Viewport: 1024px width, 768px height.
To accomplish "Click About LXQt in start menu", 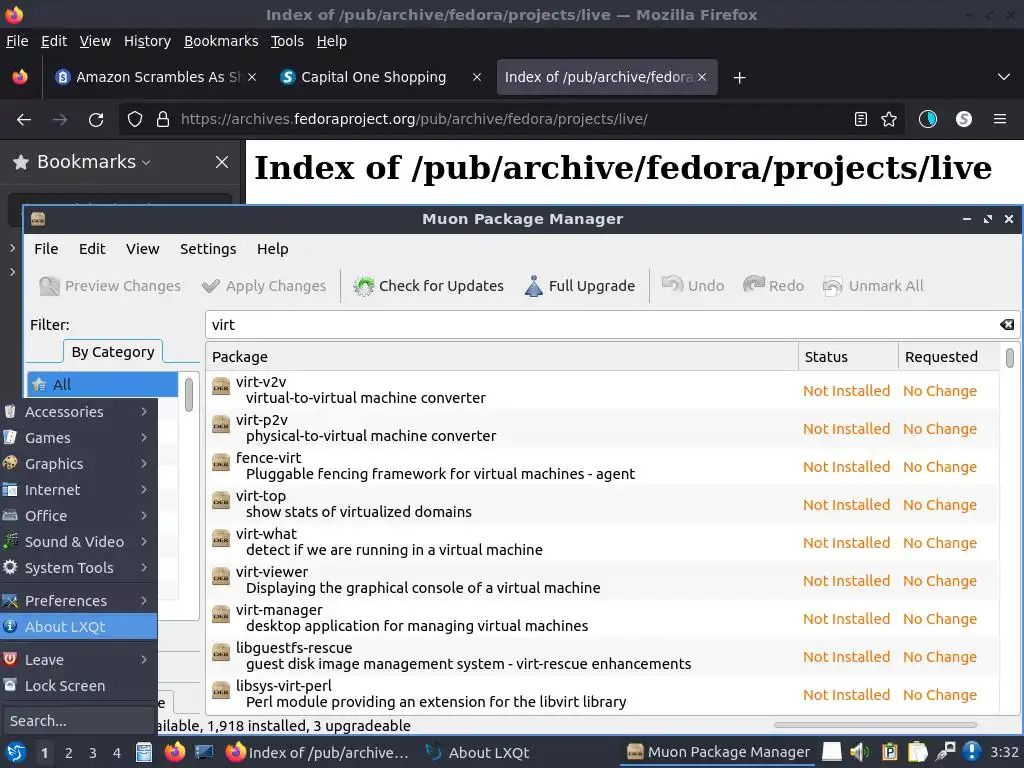I will point(78,627).
